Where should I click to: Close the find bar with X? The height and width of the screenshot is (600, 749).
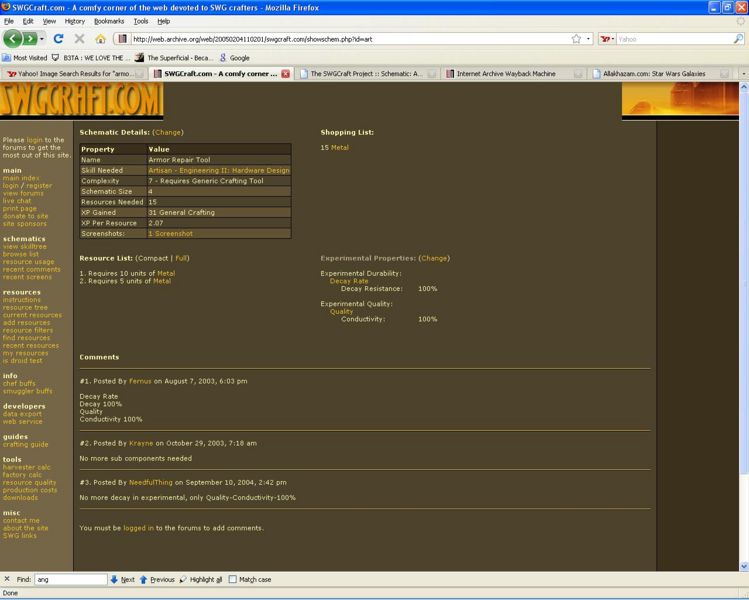point(8,579)
